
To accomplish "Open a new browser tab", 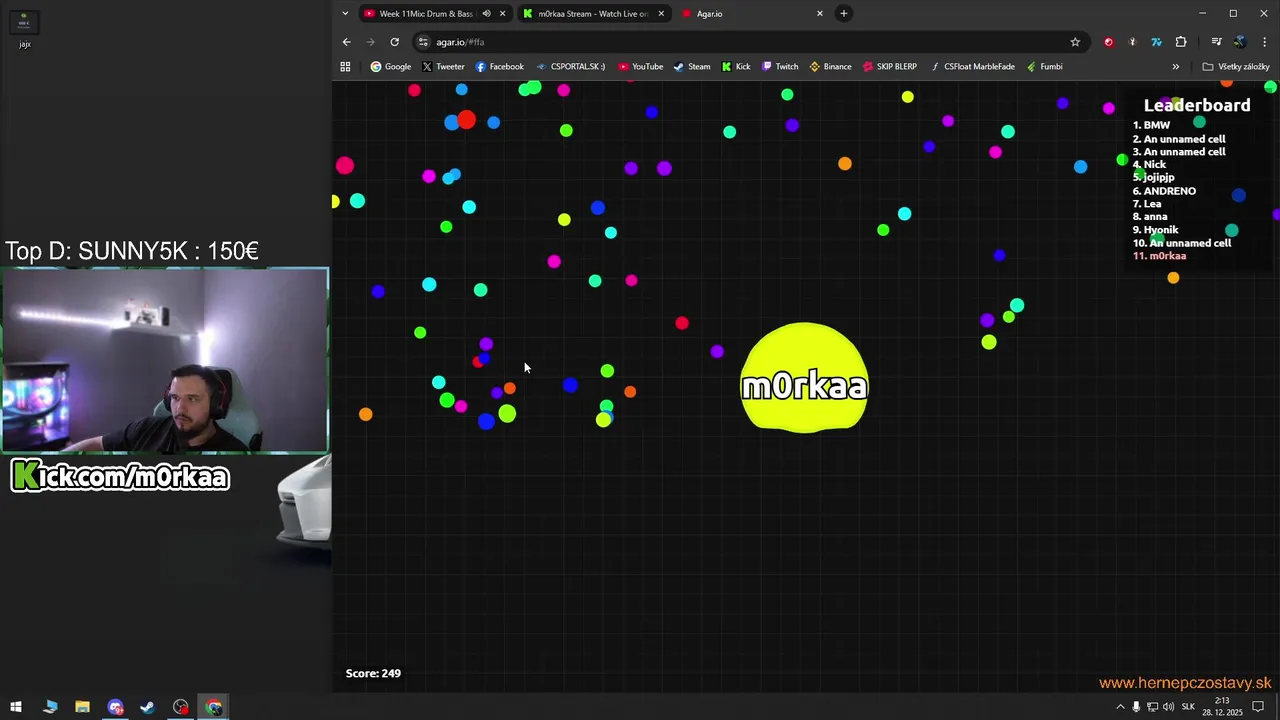I will [844, 14].
